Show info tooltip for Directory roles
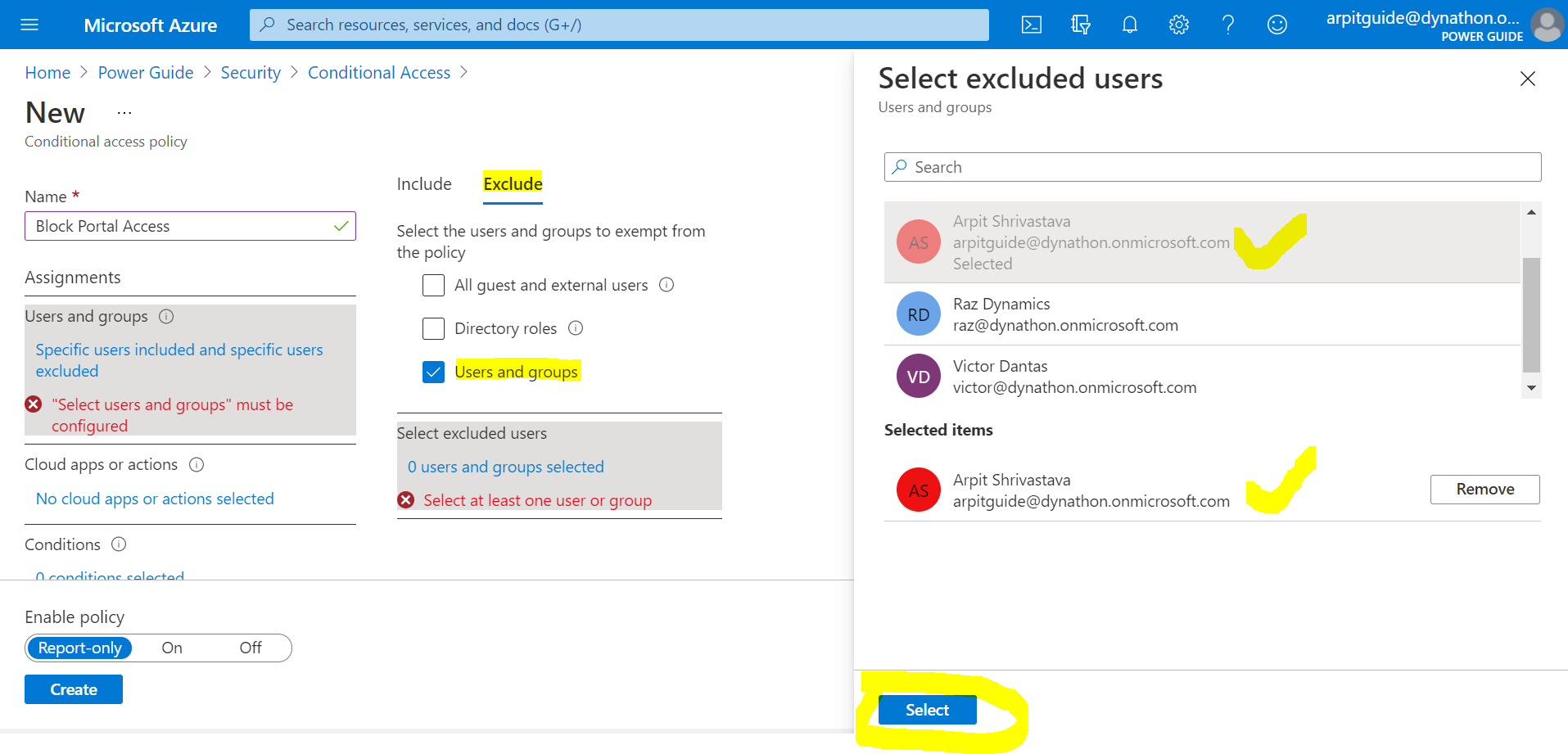Image resolution: width=1568 pixels, height=754 pixels. click(576, 328)
